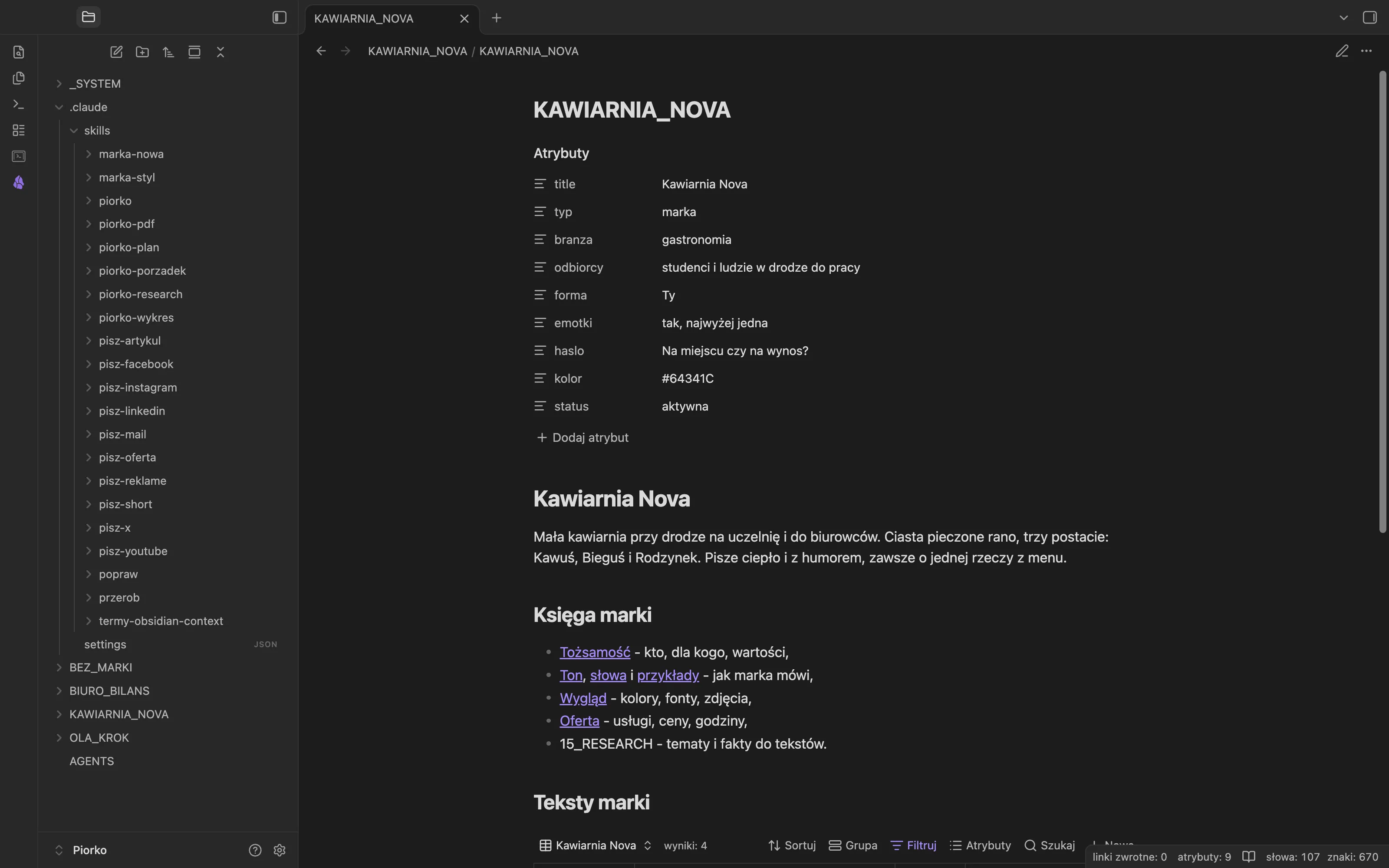Open more options three-dots menu
Viewport: 1389px width, 868px height.
[x=1366, y=51]
